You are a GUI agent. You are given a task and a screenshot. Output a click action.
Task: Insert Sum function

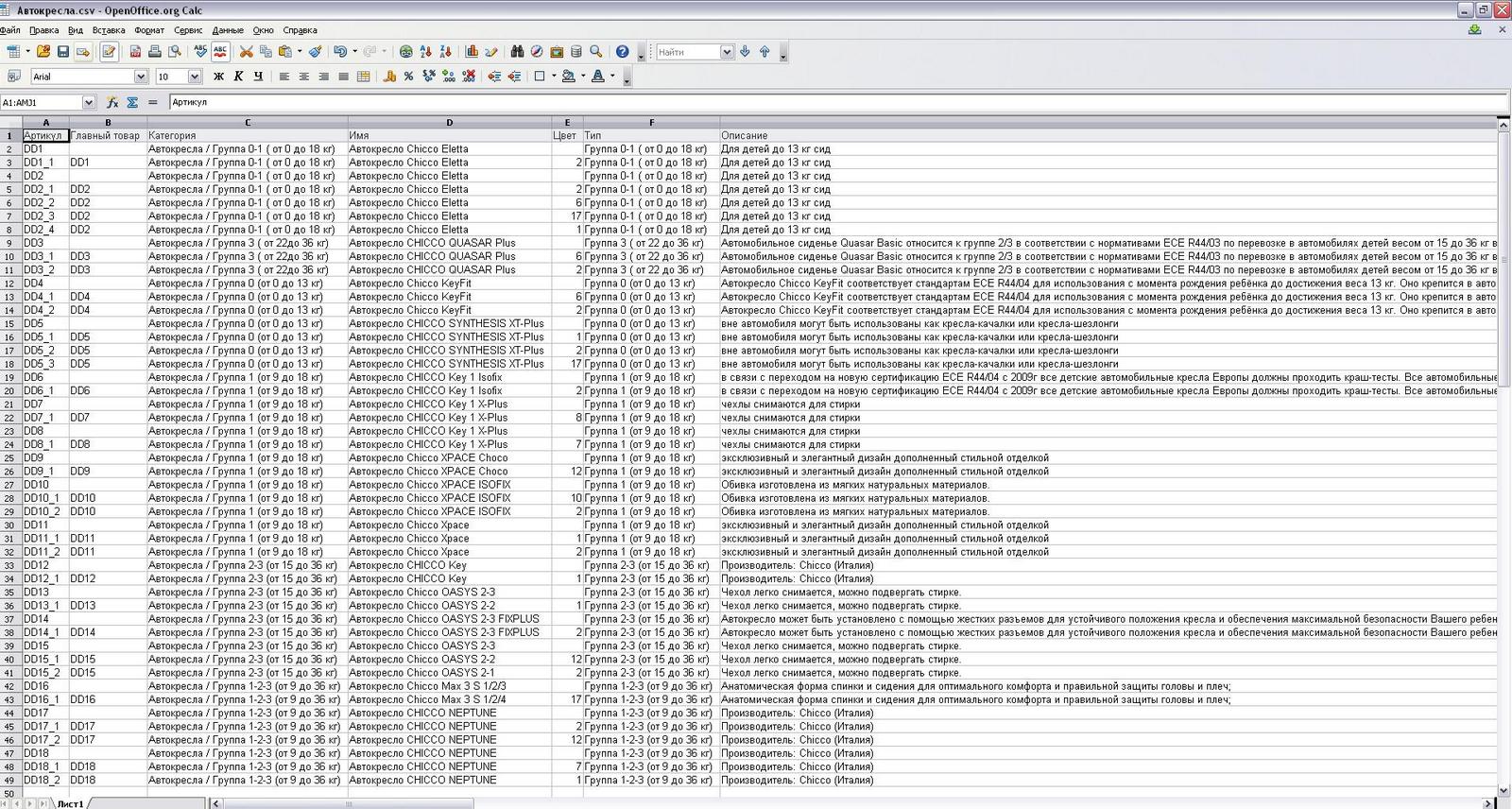[132, 102]
